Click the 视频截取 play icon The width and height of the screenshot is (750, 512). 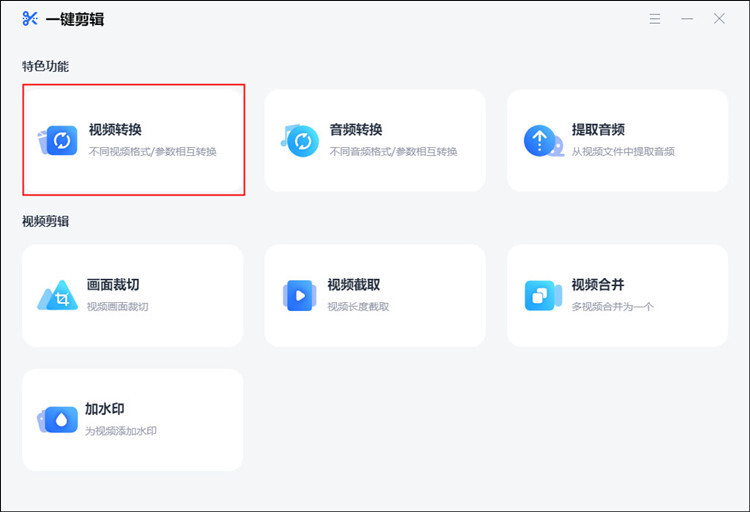[299, 295]
